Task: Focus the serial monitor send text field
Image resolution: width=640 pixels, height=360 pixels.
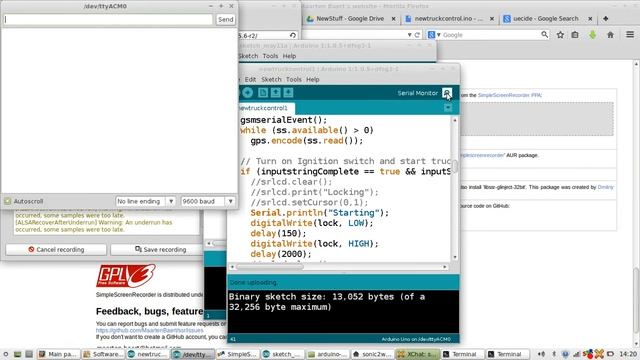Action: (x=108, y=19)
